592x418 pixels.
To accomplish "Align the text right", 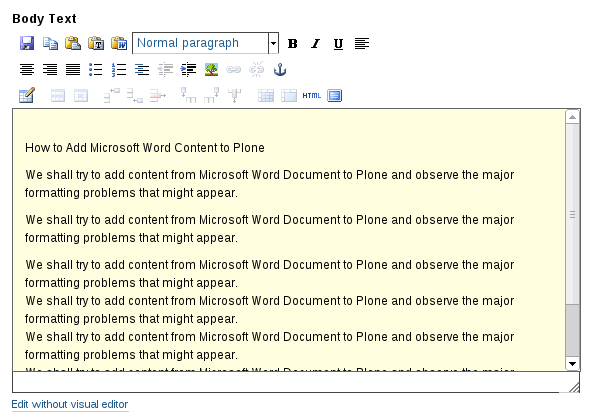I will click(50, 69).
